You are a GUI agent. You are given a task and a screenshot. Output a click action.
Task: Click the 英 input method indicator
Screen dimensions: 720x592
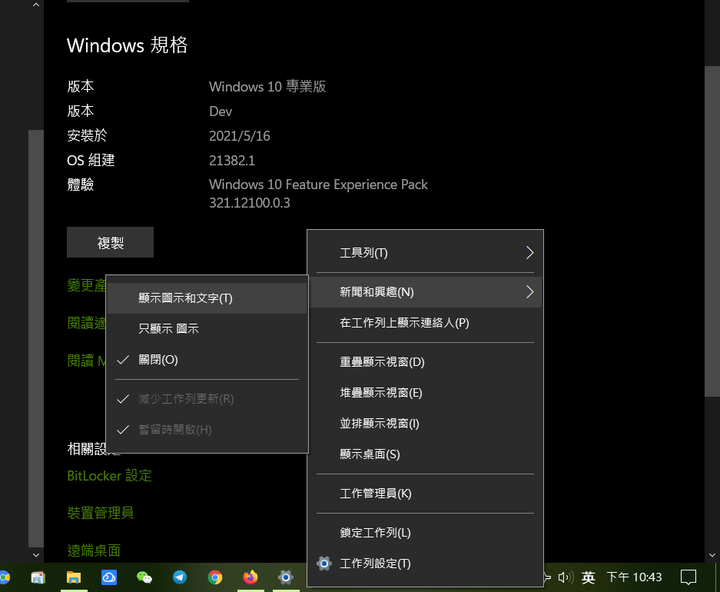pyautogui.click(x=588, y=577)
